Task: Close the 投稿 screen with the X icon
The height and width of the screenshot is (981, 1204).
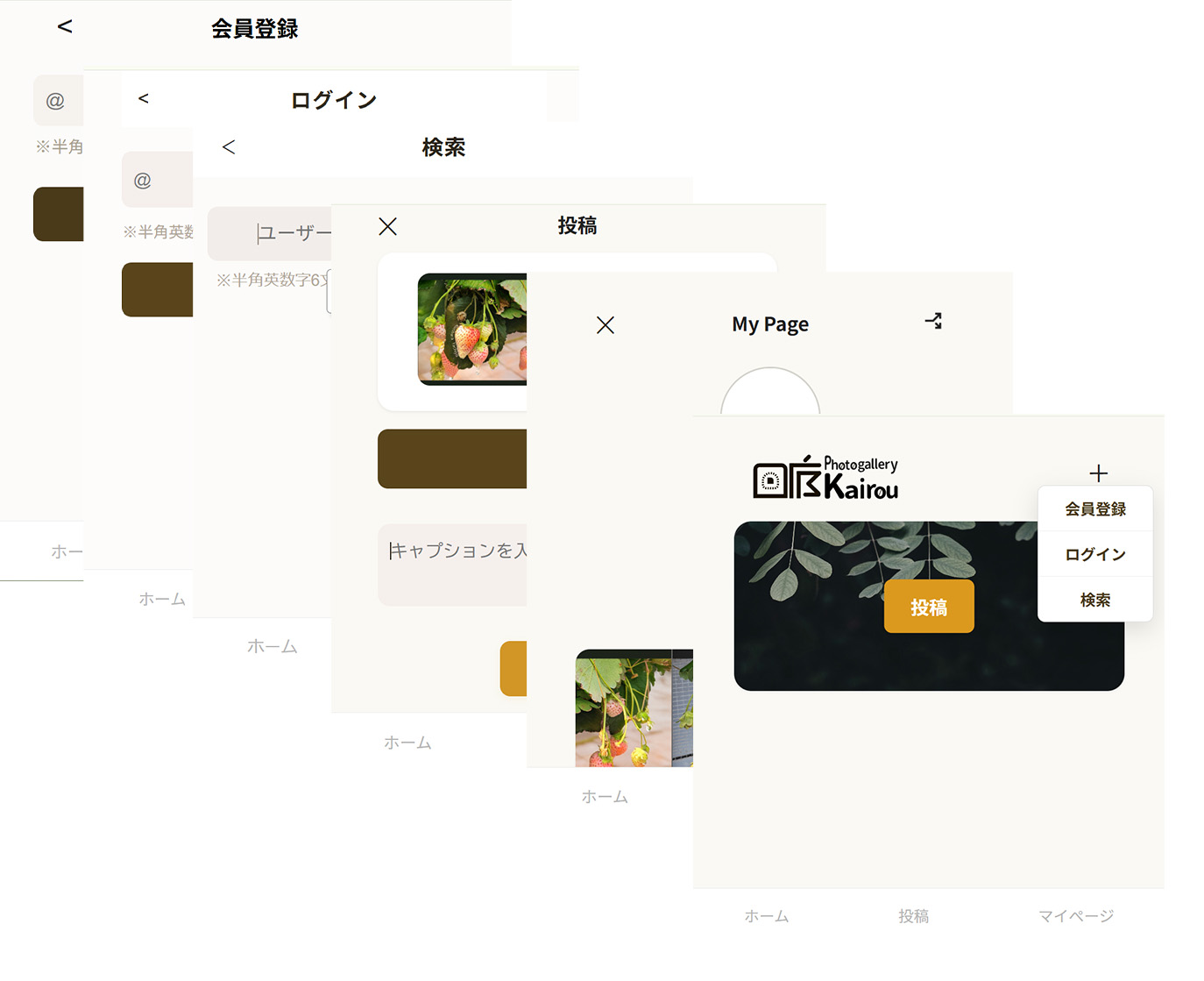Action: coord(388,226)
